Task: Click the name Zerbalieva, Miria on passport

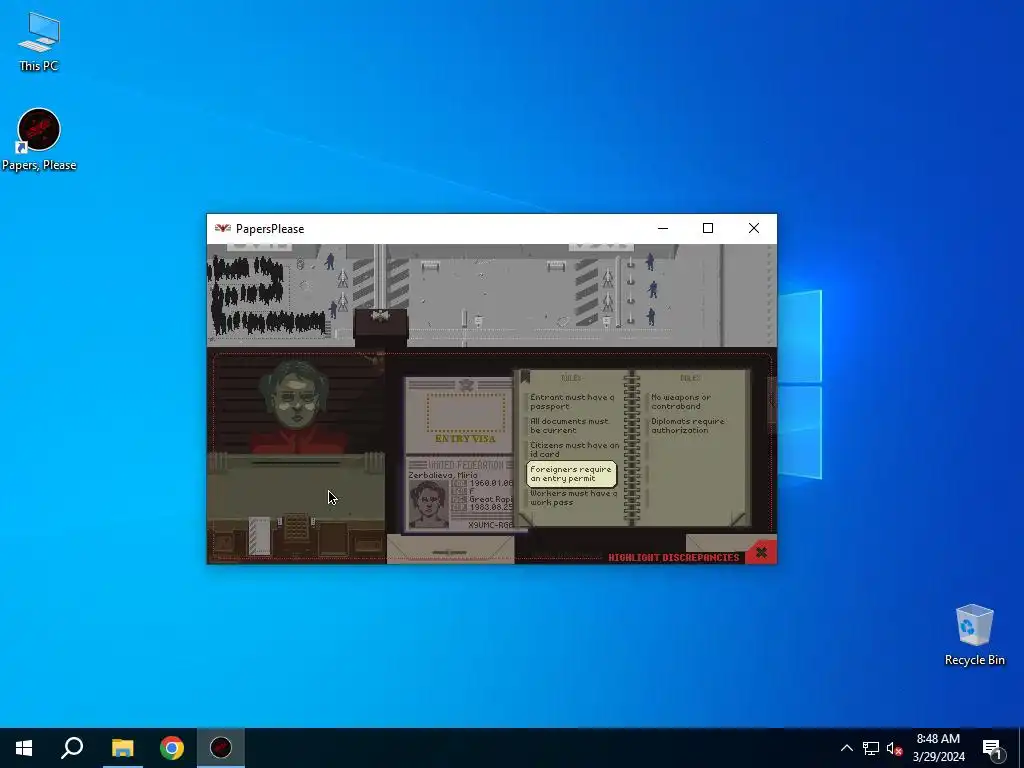Action: (443, 475)
